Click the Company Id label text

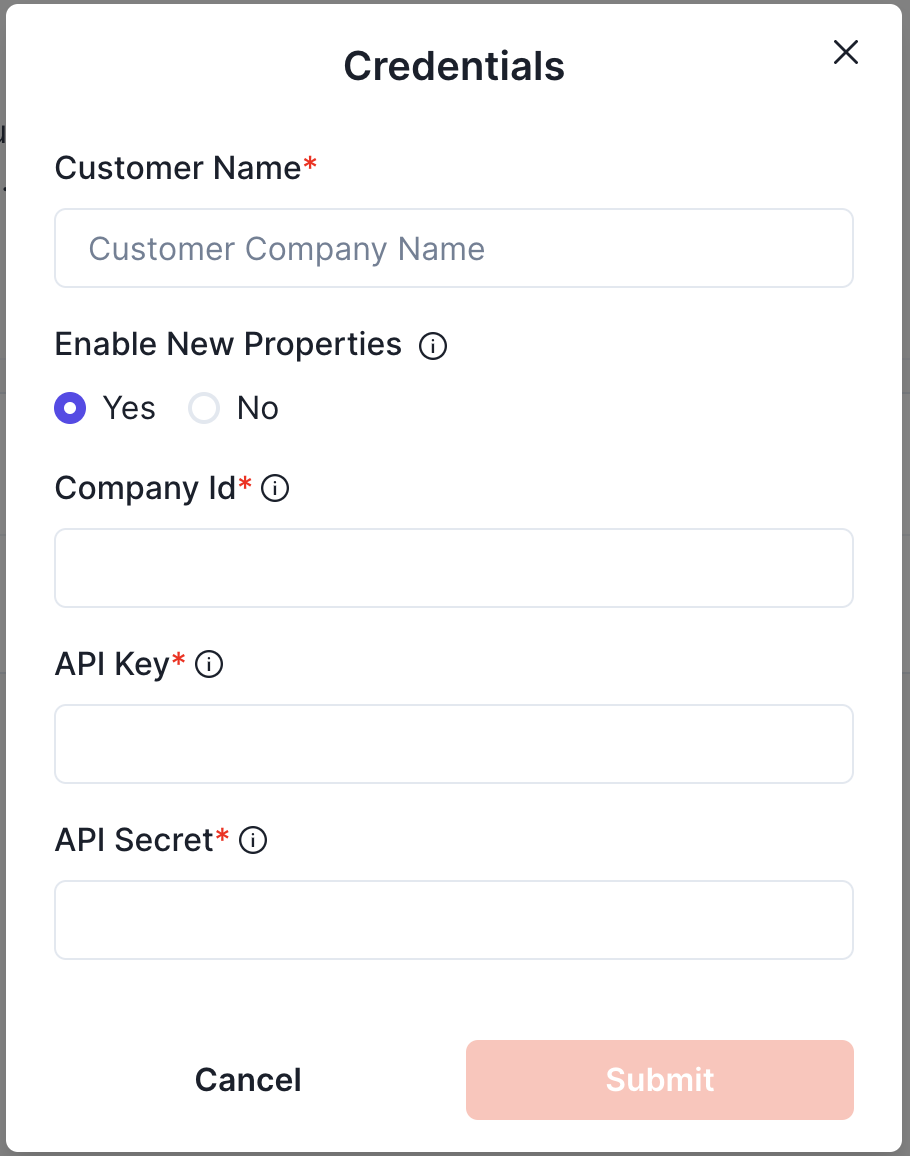[x=145, y=488]
